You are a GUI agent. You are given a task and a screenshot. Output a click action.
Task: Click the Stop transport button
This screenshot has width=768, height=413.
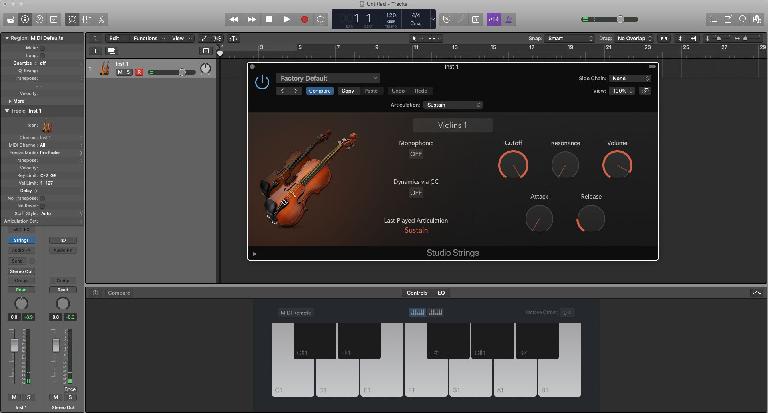click(269, 20)
